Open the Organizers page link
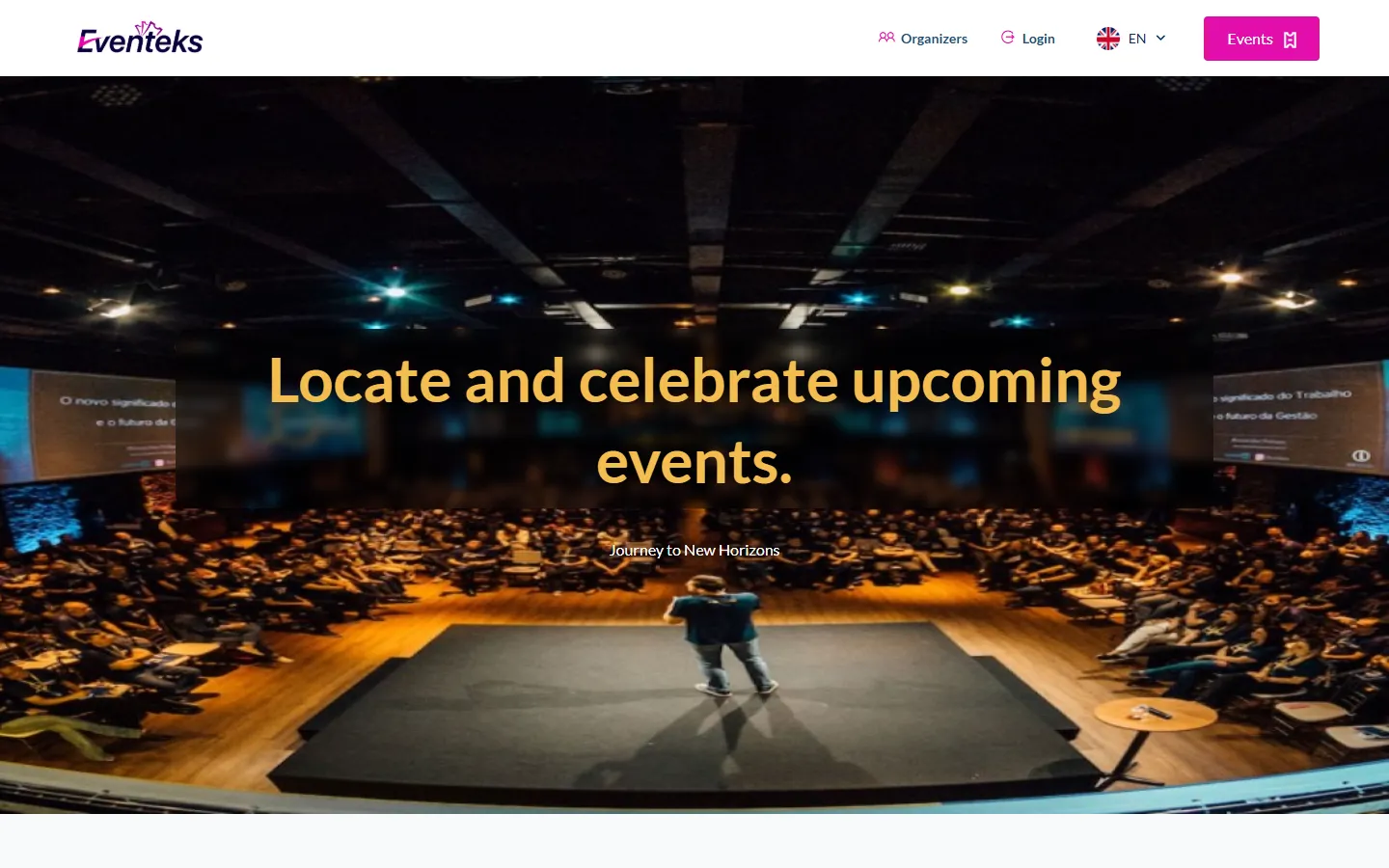1389x868 pixels. click(923, 39)
